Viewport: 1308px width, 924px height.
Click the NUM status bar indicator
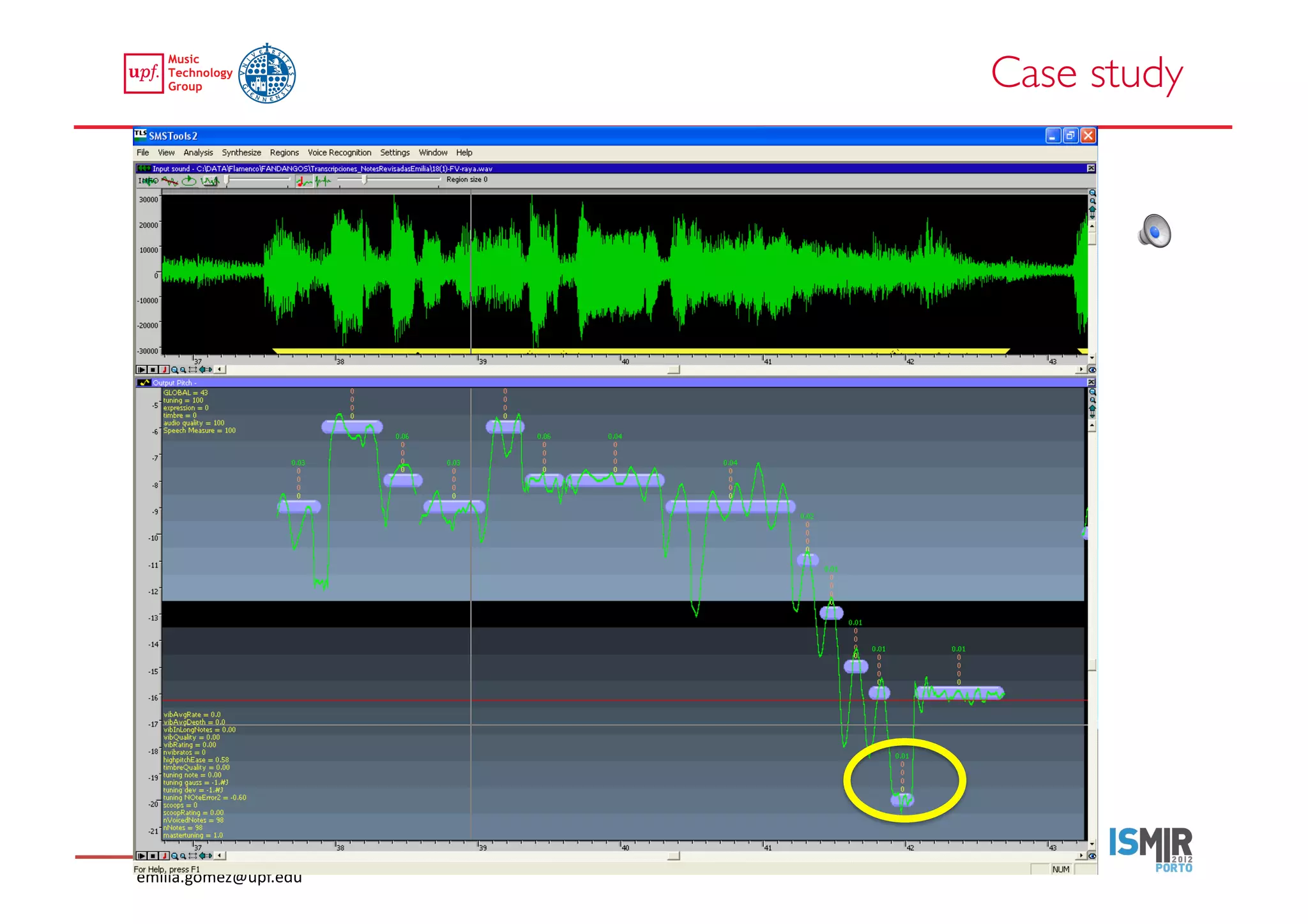pyautogui.click(x=1061, y=869)
